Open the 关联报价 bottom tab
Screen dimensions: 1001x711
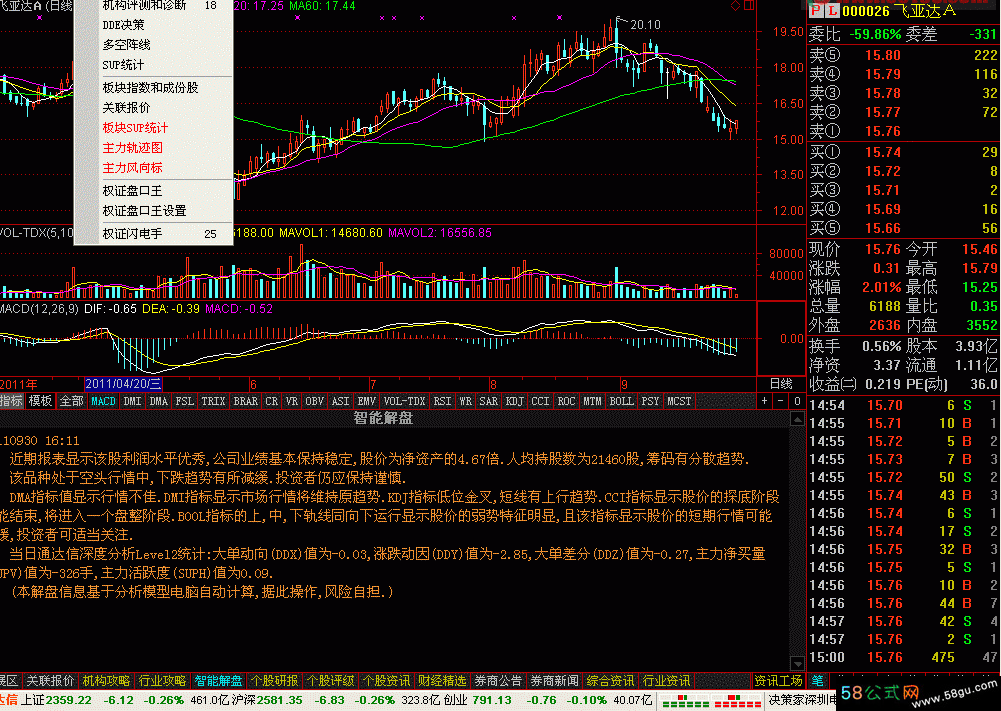[50, 681]
